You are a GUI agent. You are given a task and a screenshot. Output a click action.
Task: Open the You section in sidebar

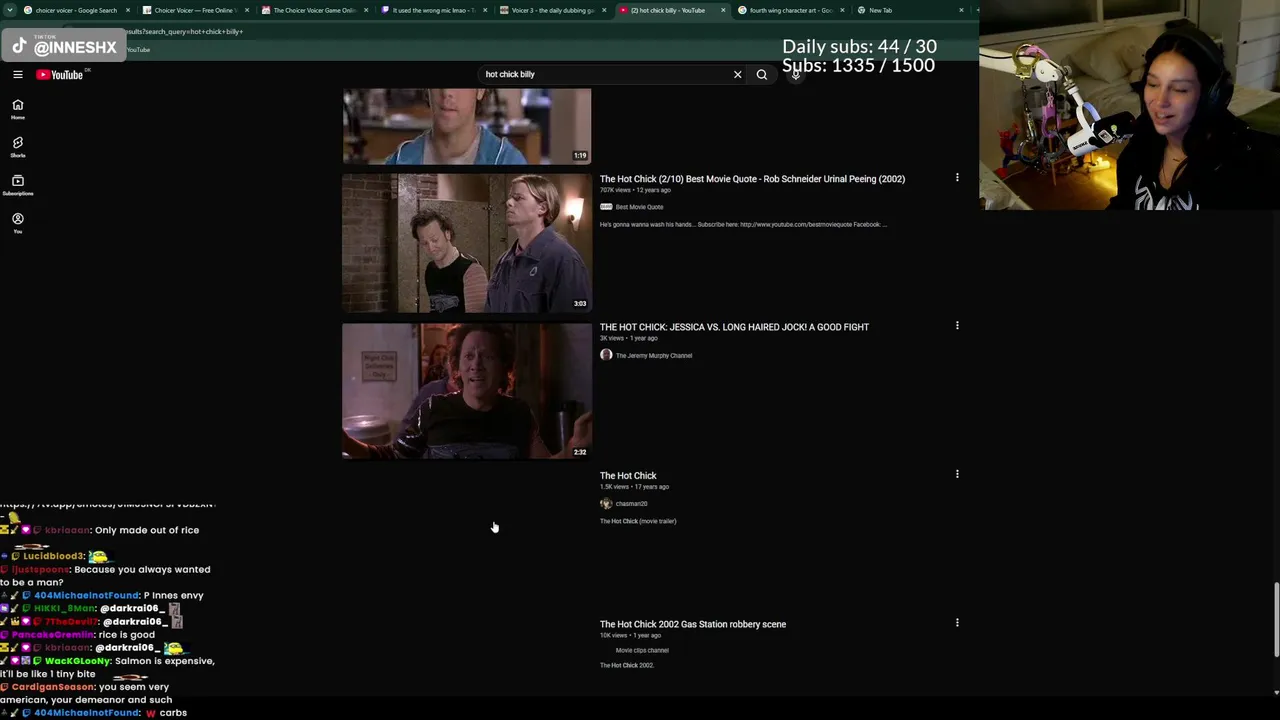pos(18,223)
